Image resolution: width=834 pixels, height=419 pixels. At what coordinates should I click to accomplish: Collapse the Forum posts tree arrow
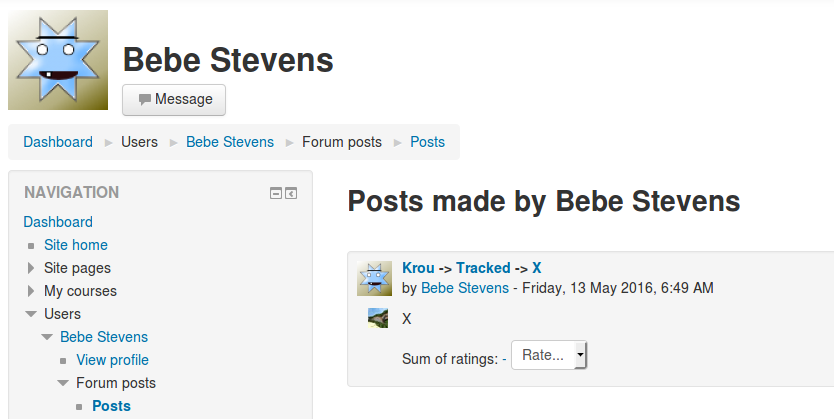[63, 383]
